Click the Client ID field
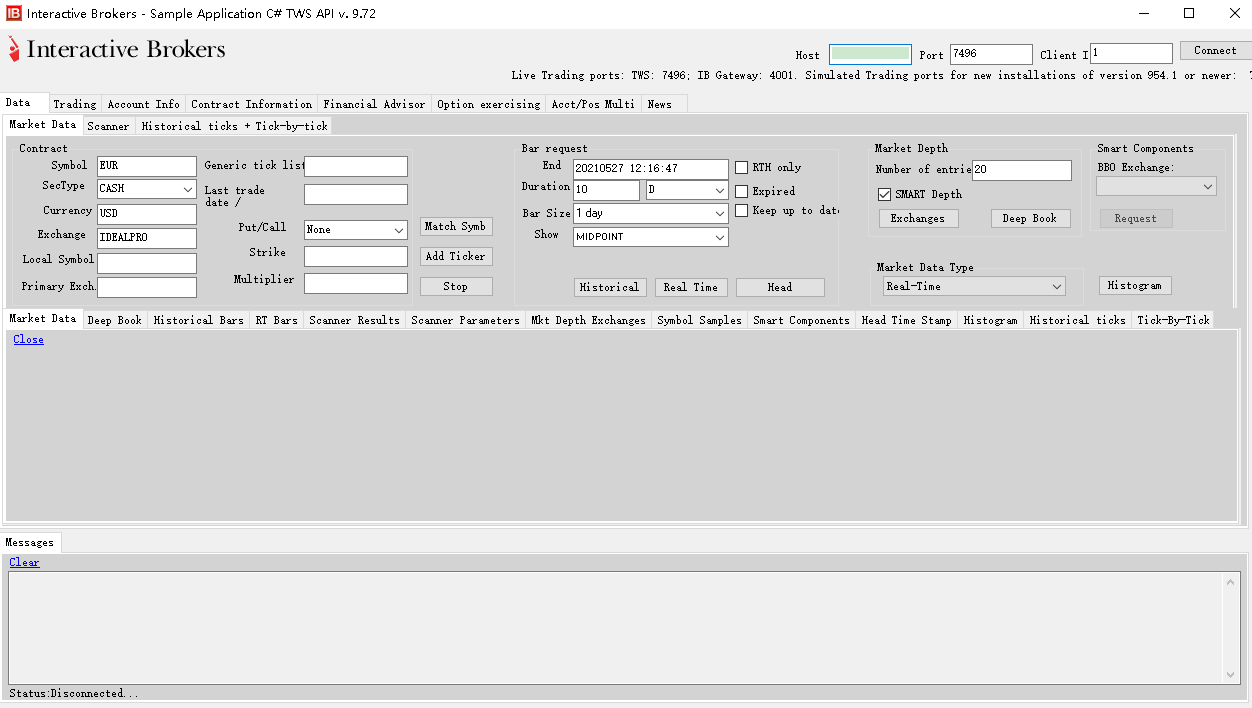The image size is (1252, 708). coord(1131,54)
